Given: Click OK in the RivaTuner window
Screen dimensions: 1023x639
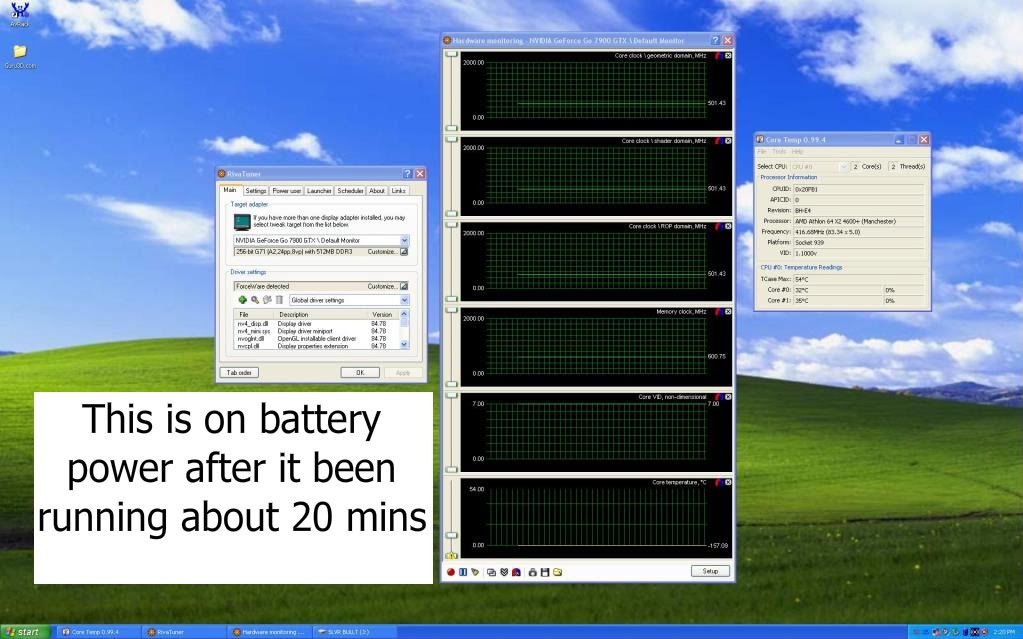Looking at the screenshot, I should click(x=360, y=372).
